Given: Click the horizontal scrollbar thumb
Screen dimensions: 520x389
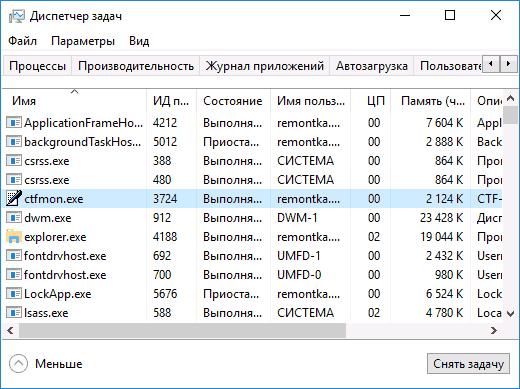Looking at the screenshot, I should click(x=182, y=330).
